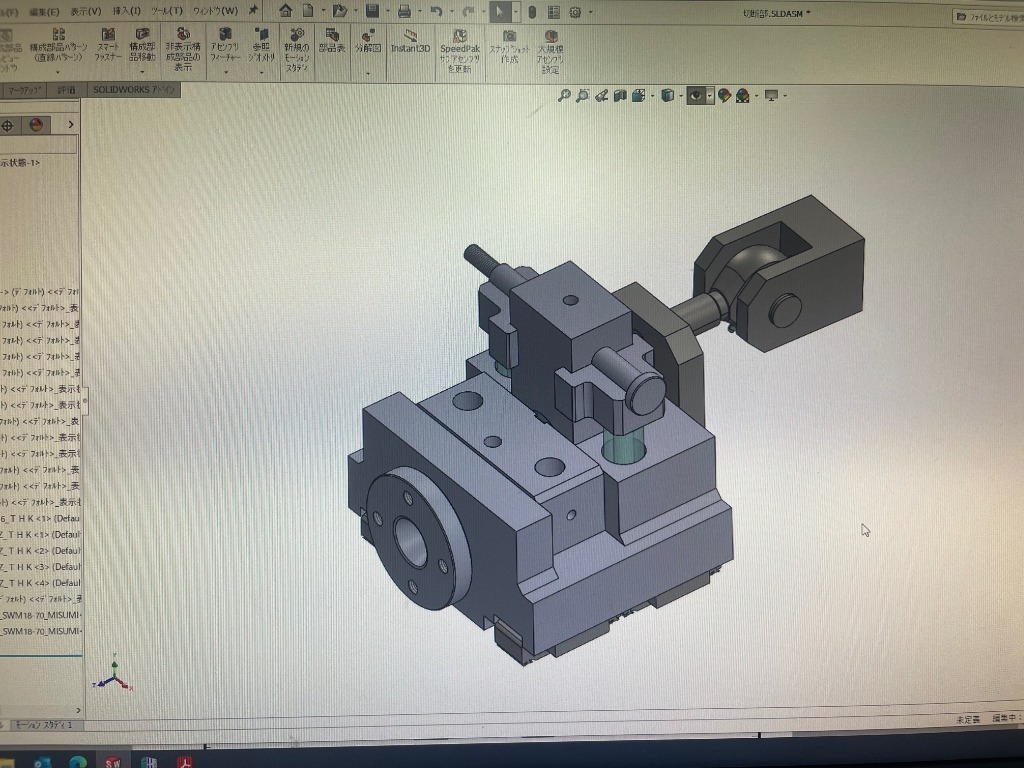
Task: Open the exploded view (分解図) dropdown arrow
Action: [x=368, y=71]
